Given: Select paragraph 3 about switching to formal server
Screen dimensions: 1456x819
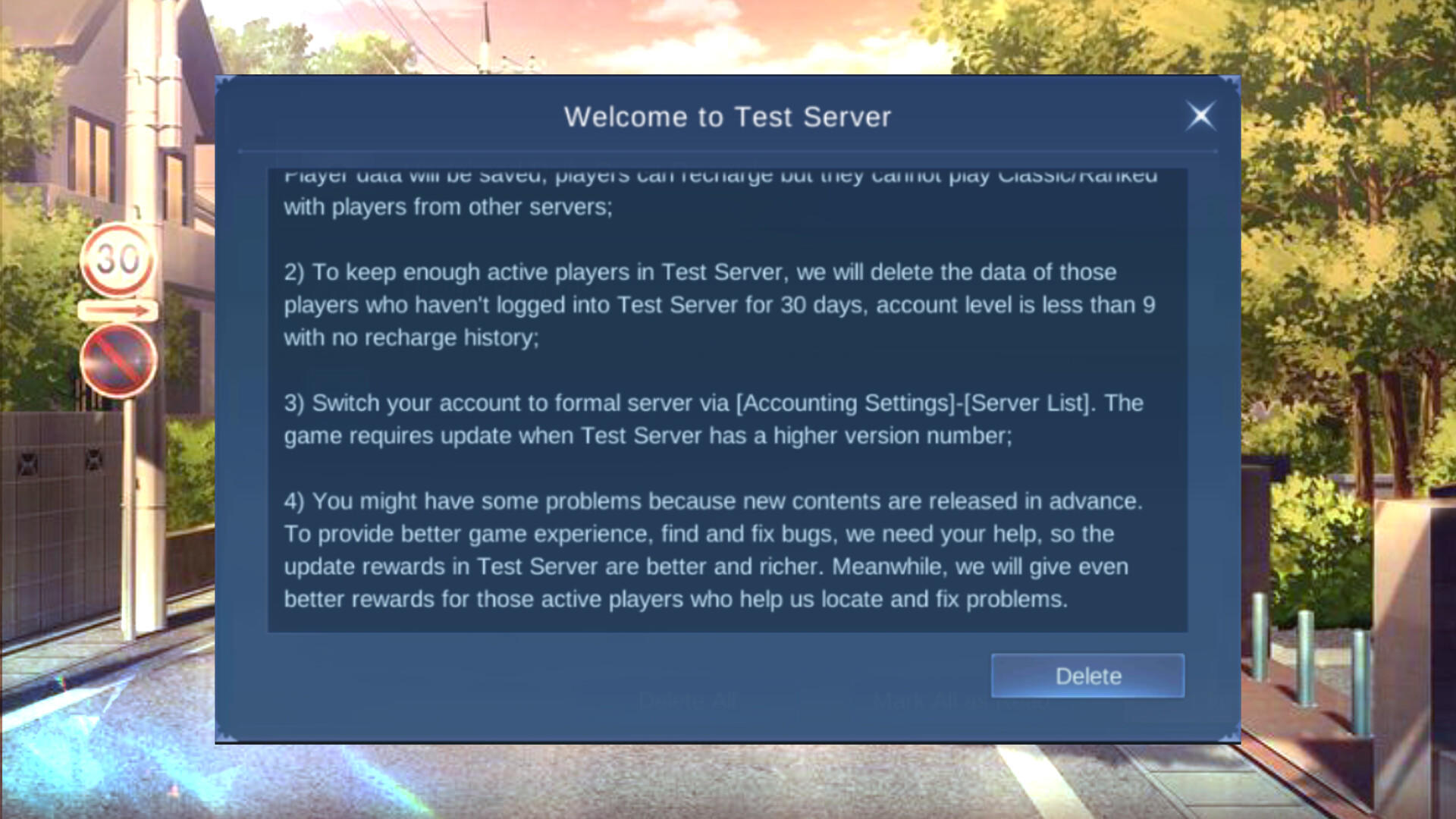Looking at the screenshot, I should [x=714, y=419].
